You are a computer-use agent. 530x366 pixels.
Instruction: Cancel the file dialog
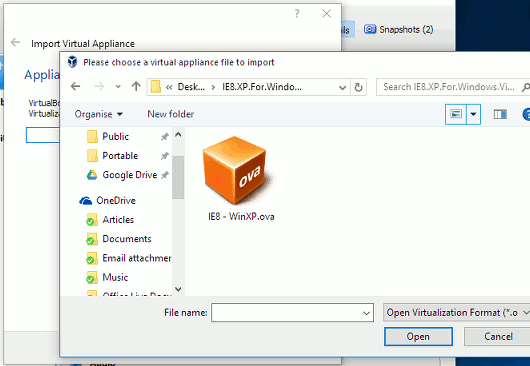[498, 337]
